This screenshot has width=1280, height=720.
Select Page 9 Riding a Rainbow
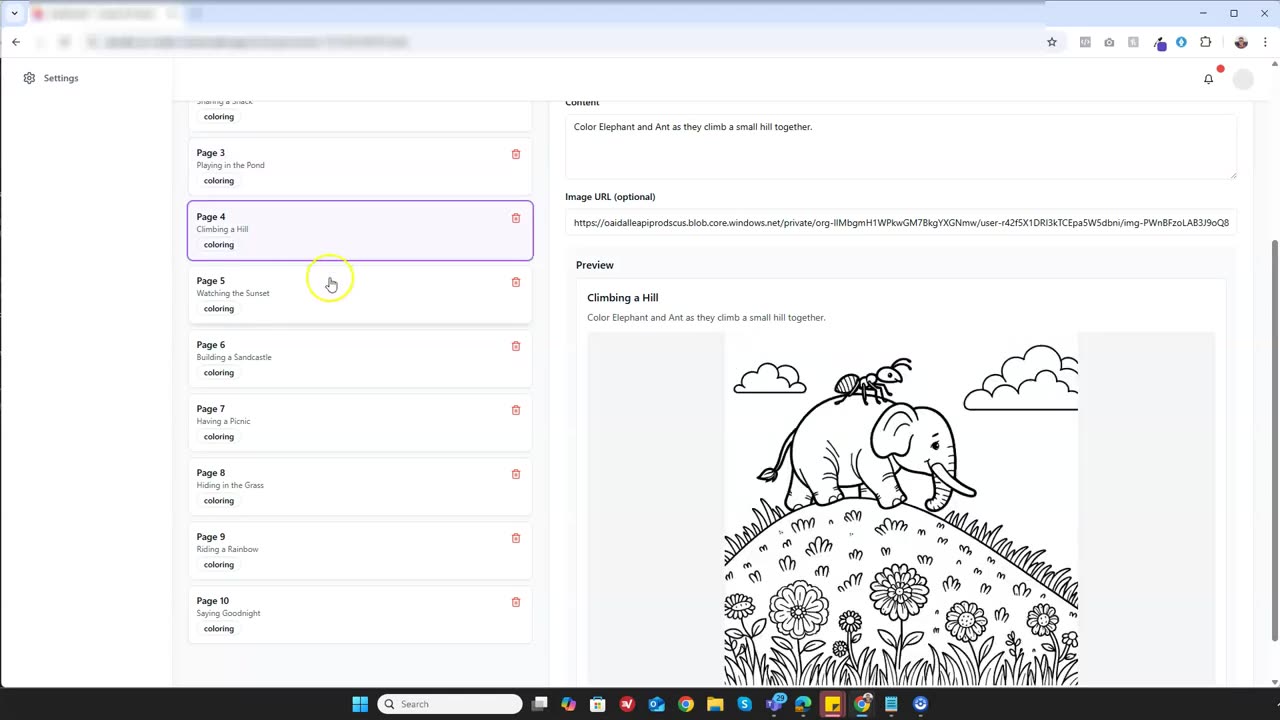(360, 550)
